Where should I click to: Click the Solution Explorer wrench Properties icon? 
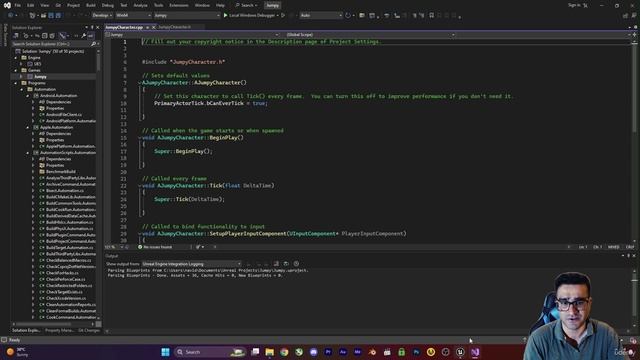coord(84,36)
